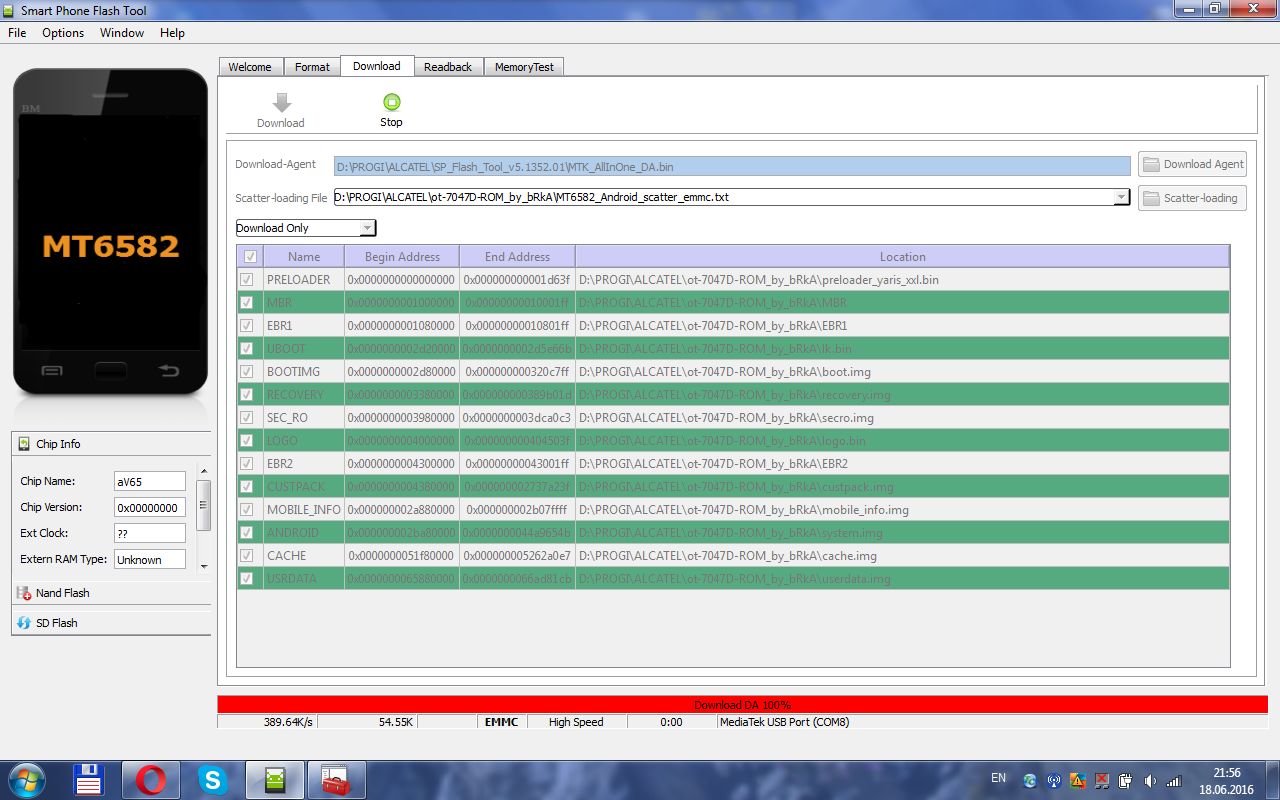Screen dimensions: 1280x800
Task: Switch to the Readback tab
Action: pos(447,67)
